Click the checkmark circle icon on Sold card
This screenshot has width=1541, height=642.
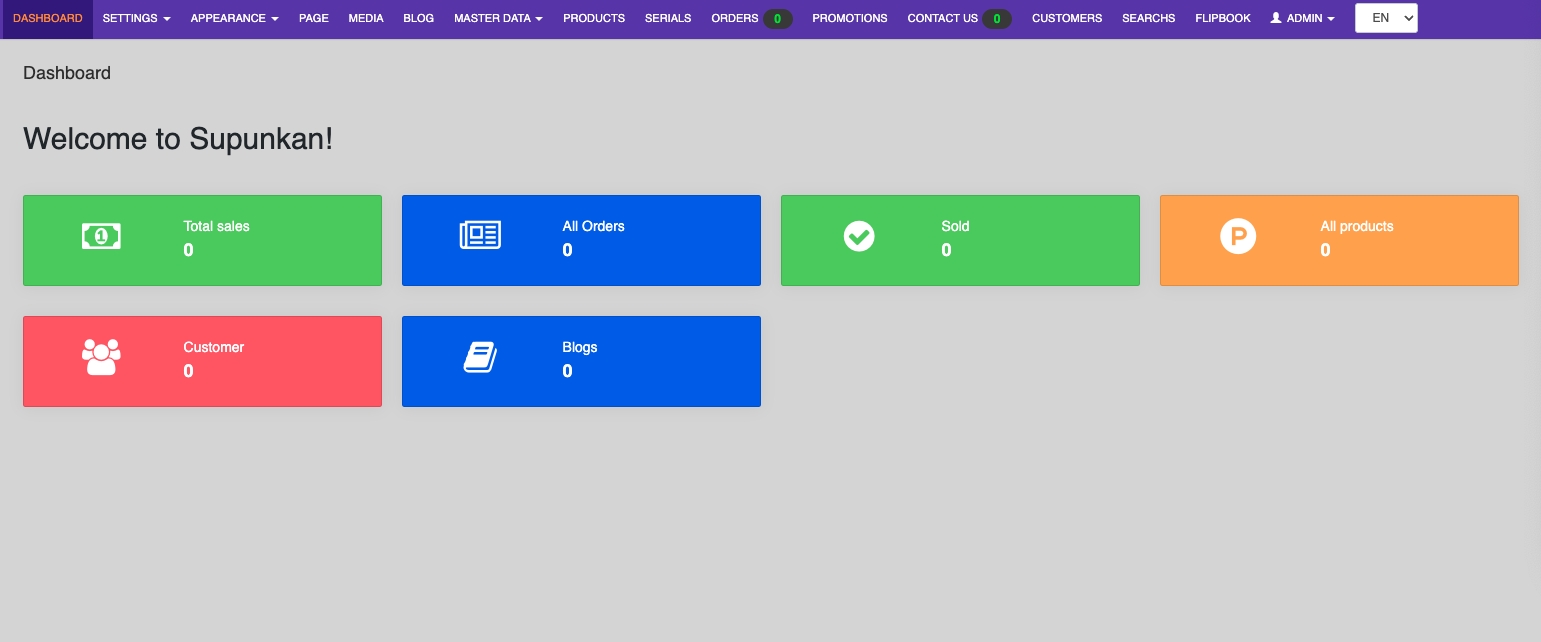pyautogui.click(x=859, y=236)
